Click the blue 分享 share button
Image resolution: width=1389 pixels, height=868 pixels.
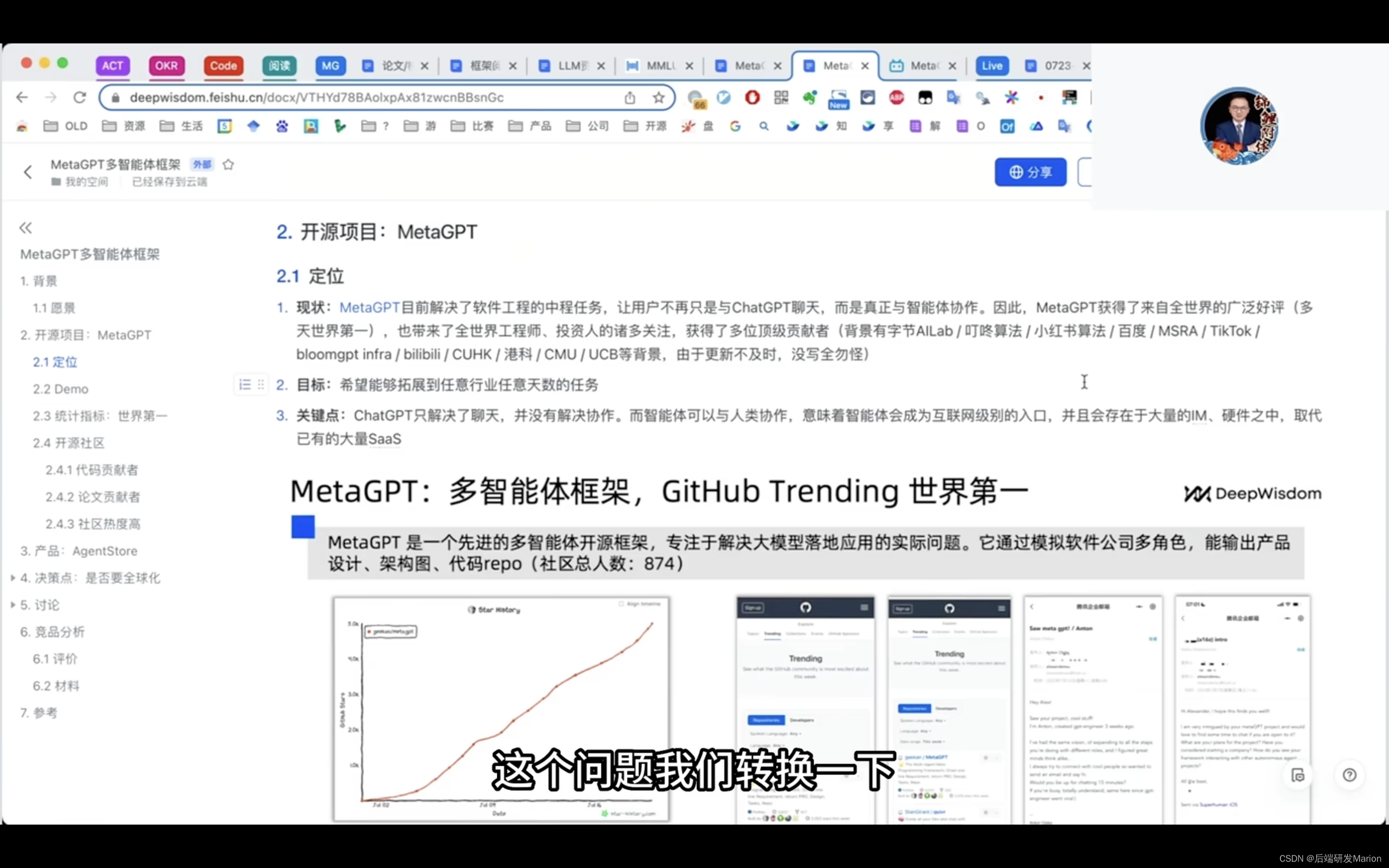pyautogui.click(x=1030, y=172)
